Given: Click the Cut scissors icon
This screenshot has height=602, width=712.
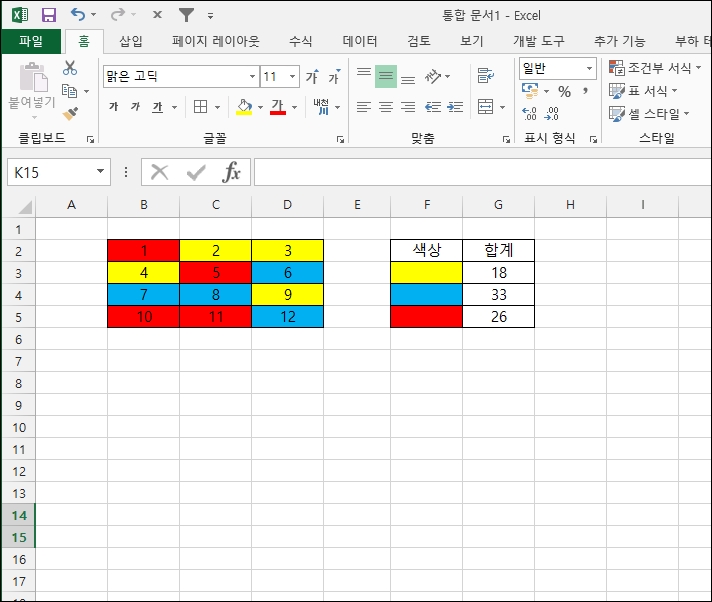Looking at the screenshot, I should pos(70,68).
